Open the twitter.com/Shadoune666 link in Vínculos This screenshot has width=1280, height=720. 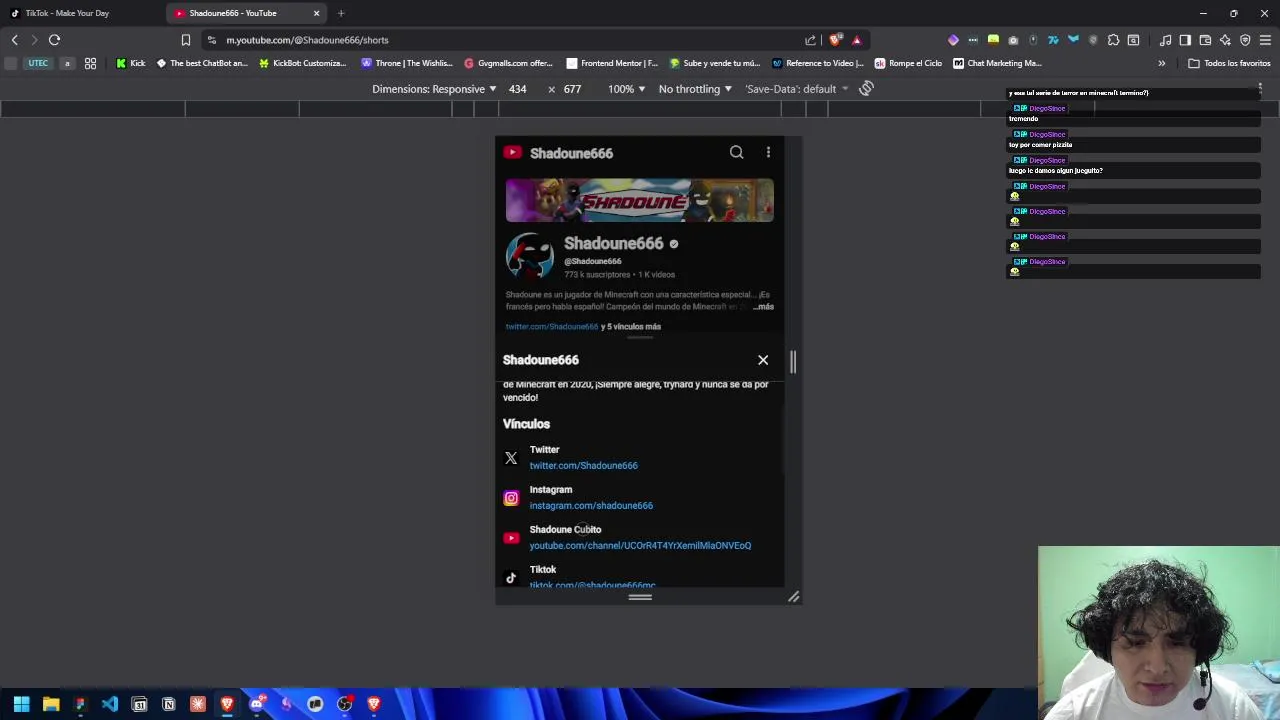click(x=583, y=466)
